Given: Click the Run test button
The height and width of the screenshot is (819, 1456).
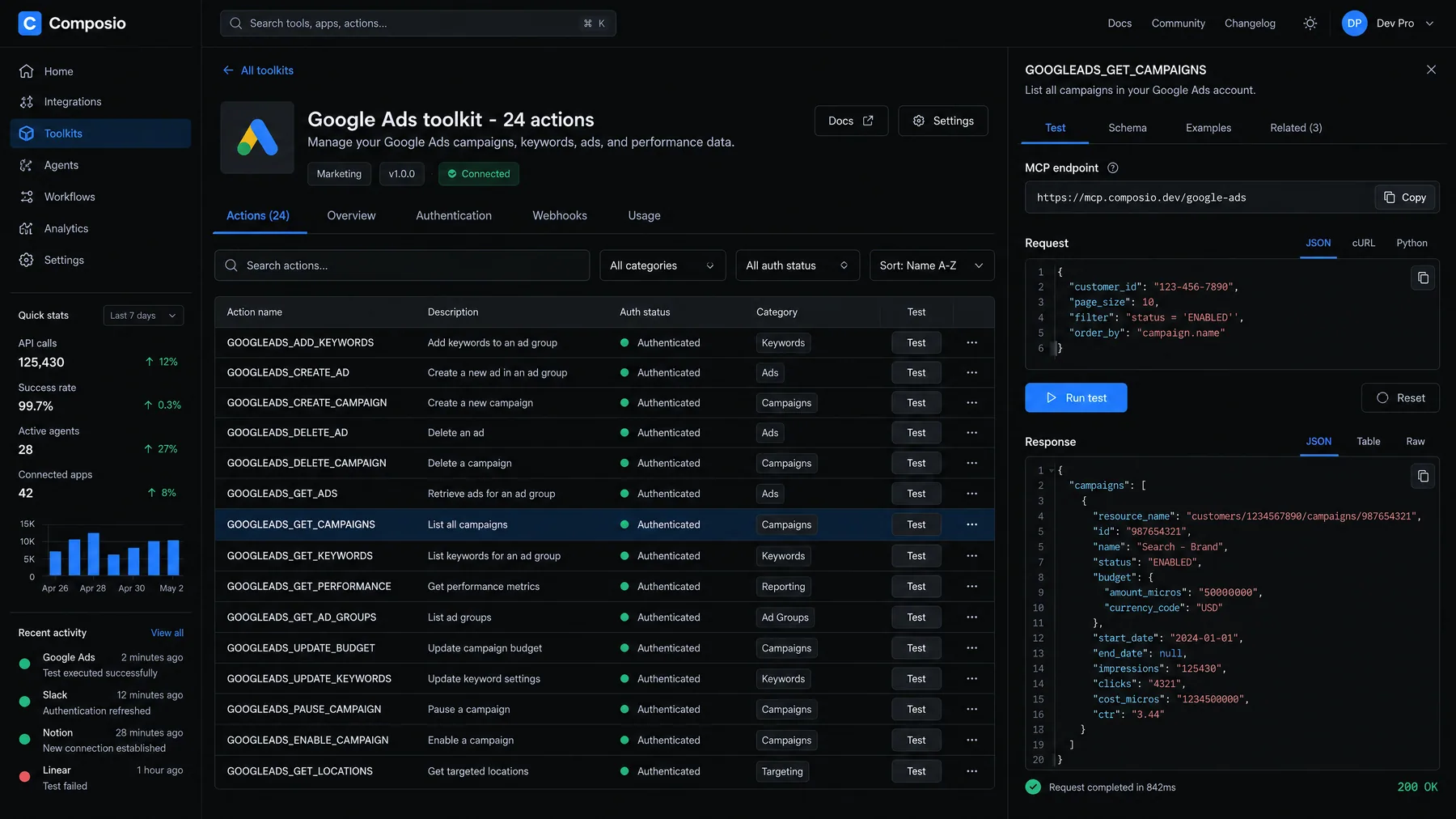Looking at the screenshot, I should coord(1076,397).
